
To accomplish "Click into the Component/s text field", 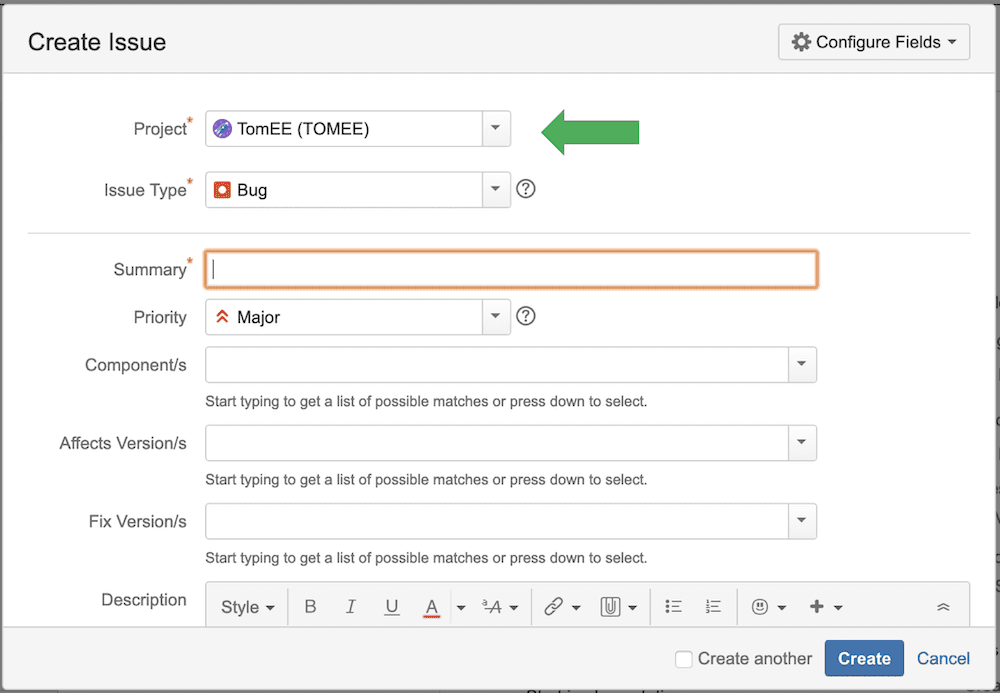I will (497, 365).
